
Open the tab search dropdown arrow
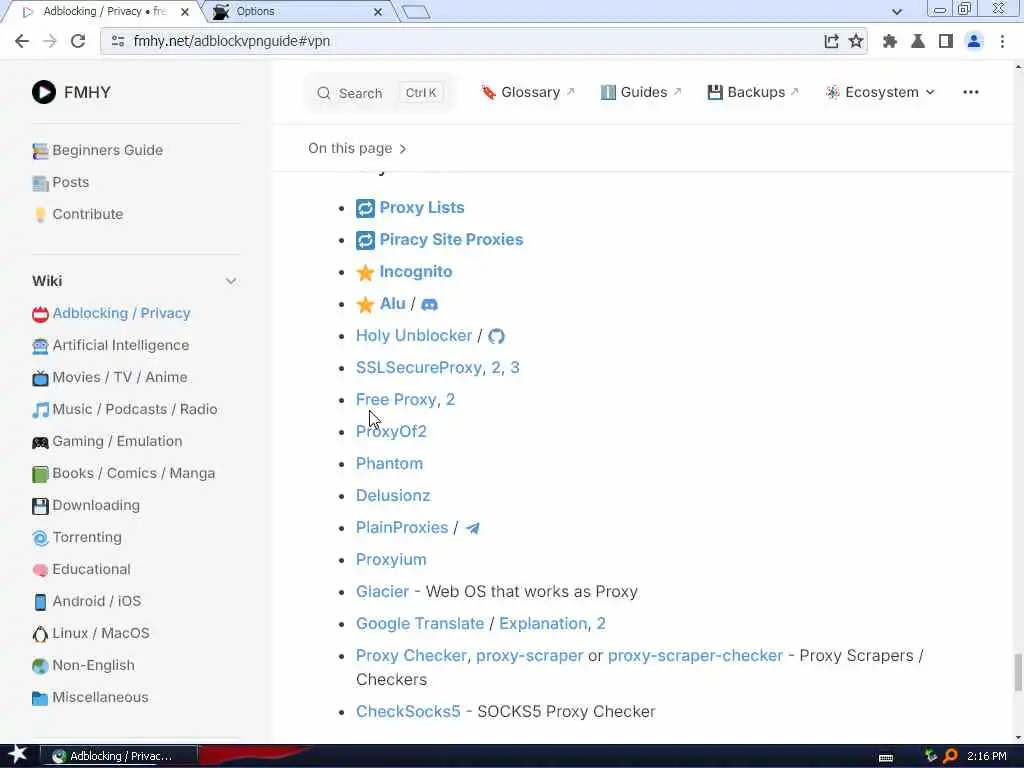pyautogui.click(x=897, y=12)
